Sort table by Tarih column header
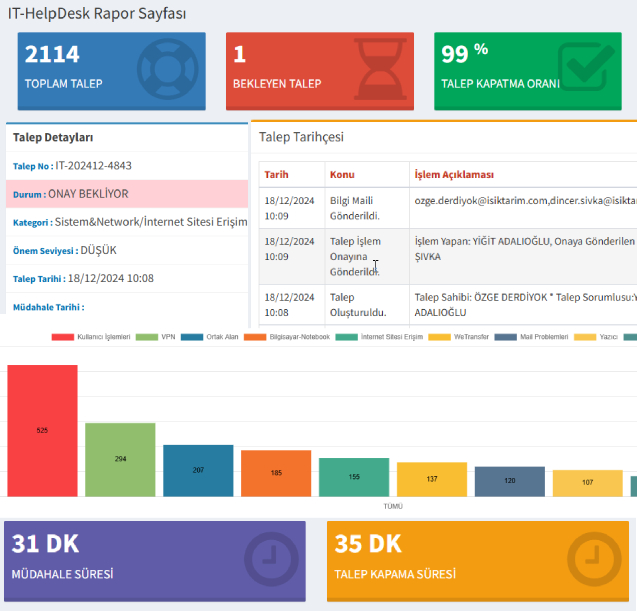Viewport: 637px width, 611px height. (276, 175)
